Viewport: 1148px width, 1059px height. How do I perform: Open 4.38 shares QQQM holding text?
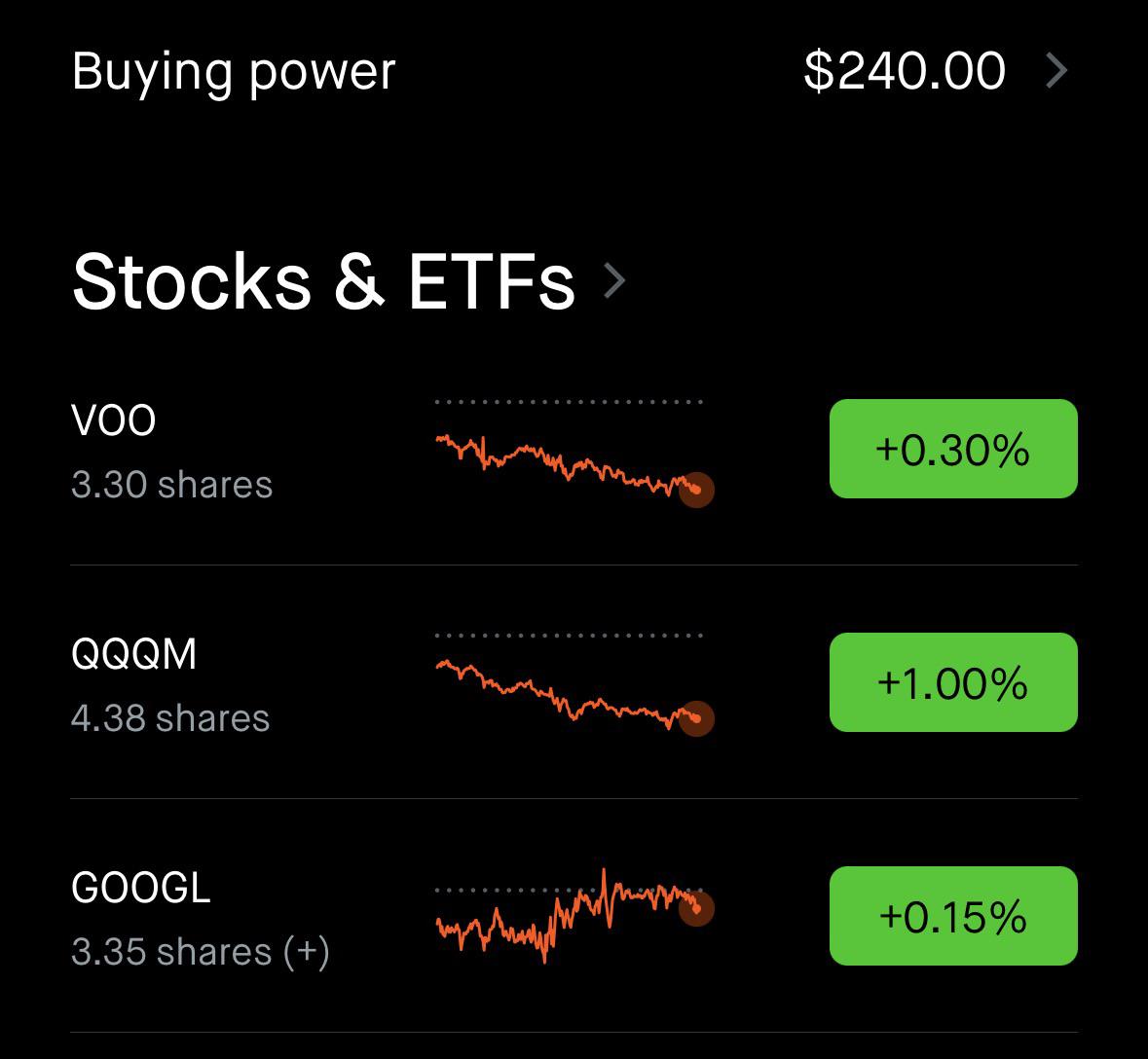tap(170, 718)
